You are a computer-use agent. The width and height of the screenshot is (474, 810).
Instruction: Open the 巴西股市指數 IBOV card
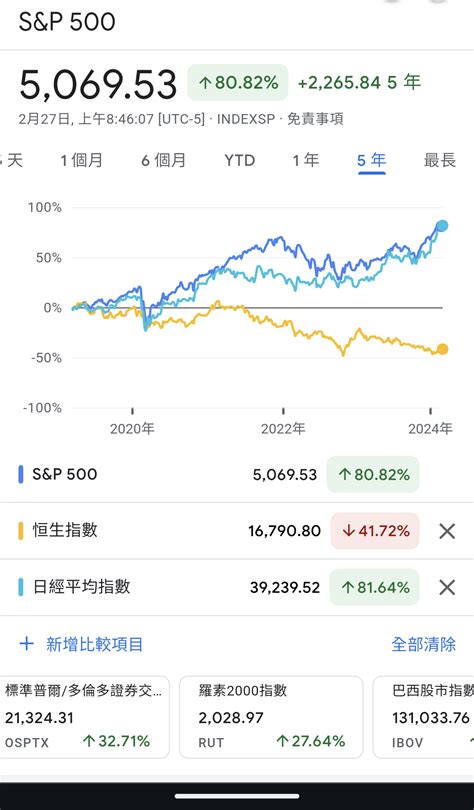point(423,717)
